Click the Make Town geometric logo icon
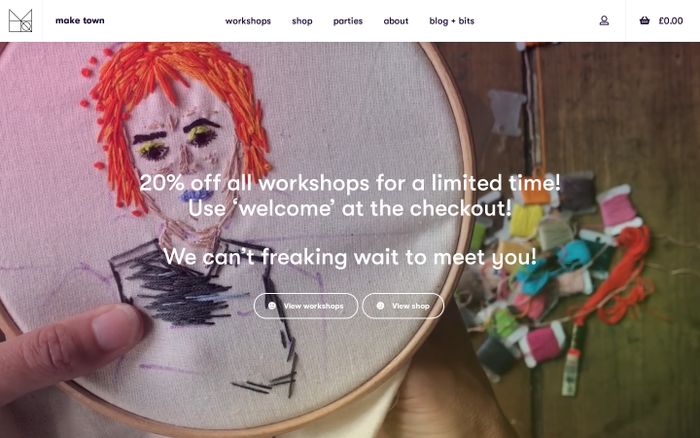The height and width of the screenshot is (438, 700). tap(21, 21)
